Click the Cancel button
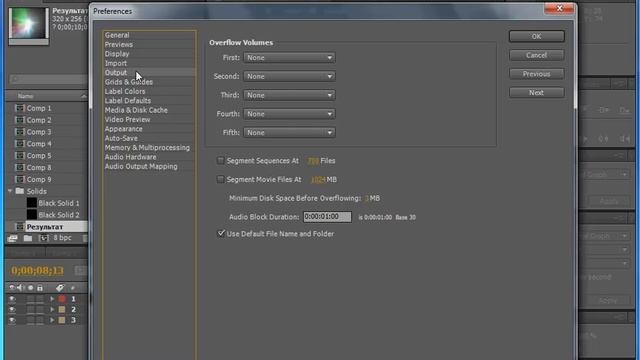 coord(536,55)
